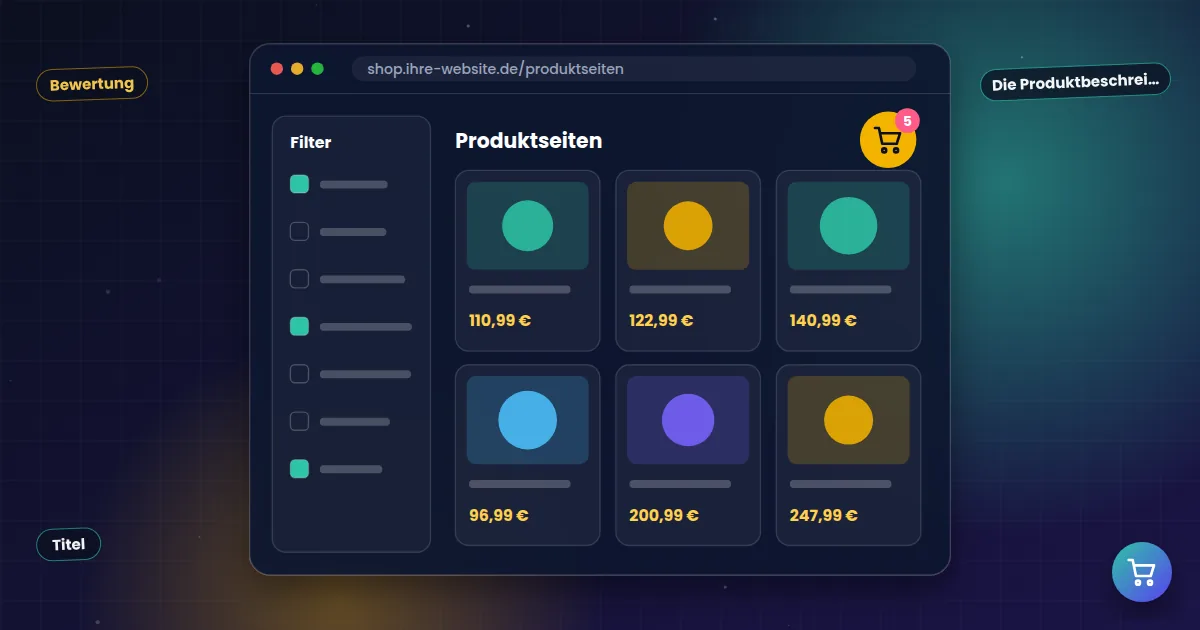Click the shop.ihre-website.de/produktseiten address bar

click(634, 69)
